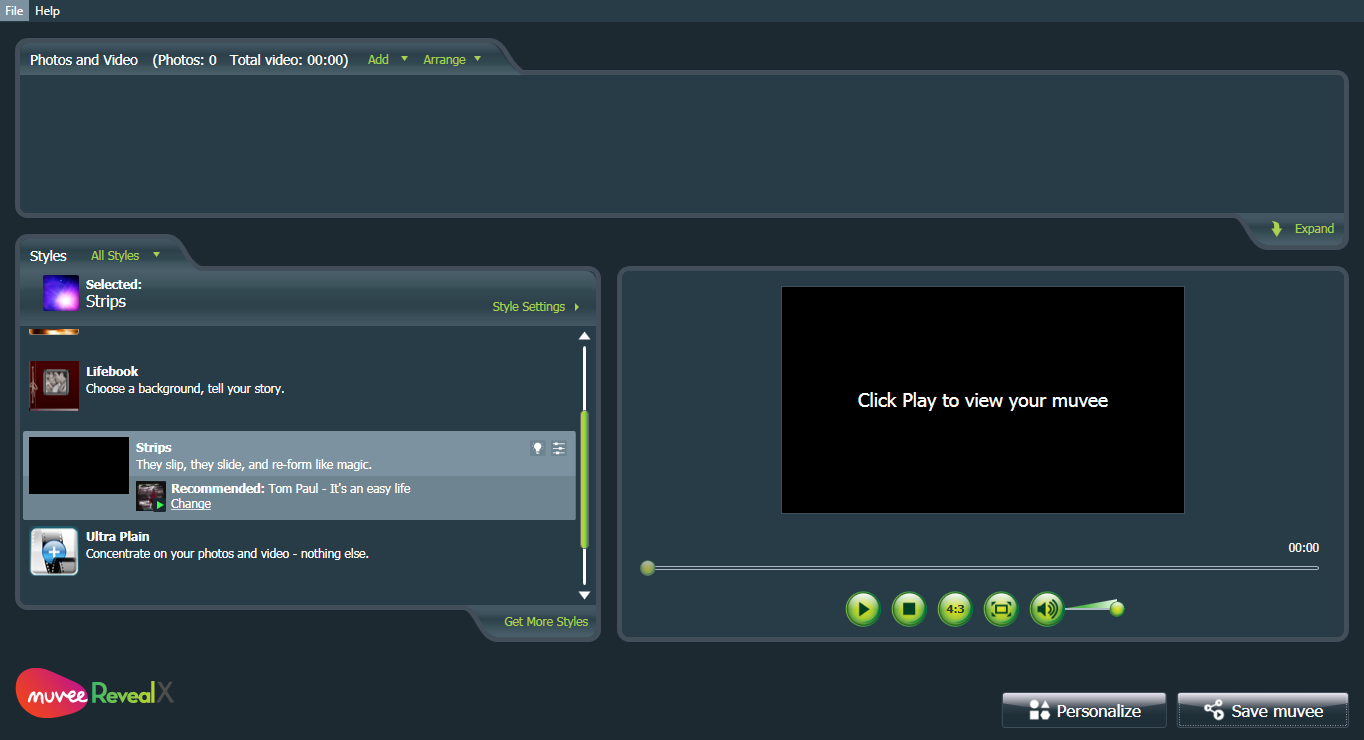
Task: Click the Styles panel tab label
Action: point(48,256)
